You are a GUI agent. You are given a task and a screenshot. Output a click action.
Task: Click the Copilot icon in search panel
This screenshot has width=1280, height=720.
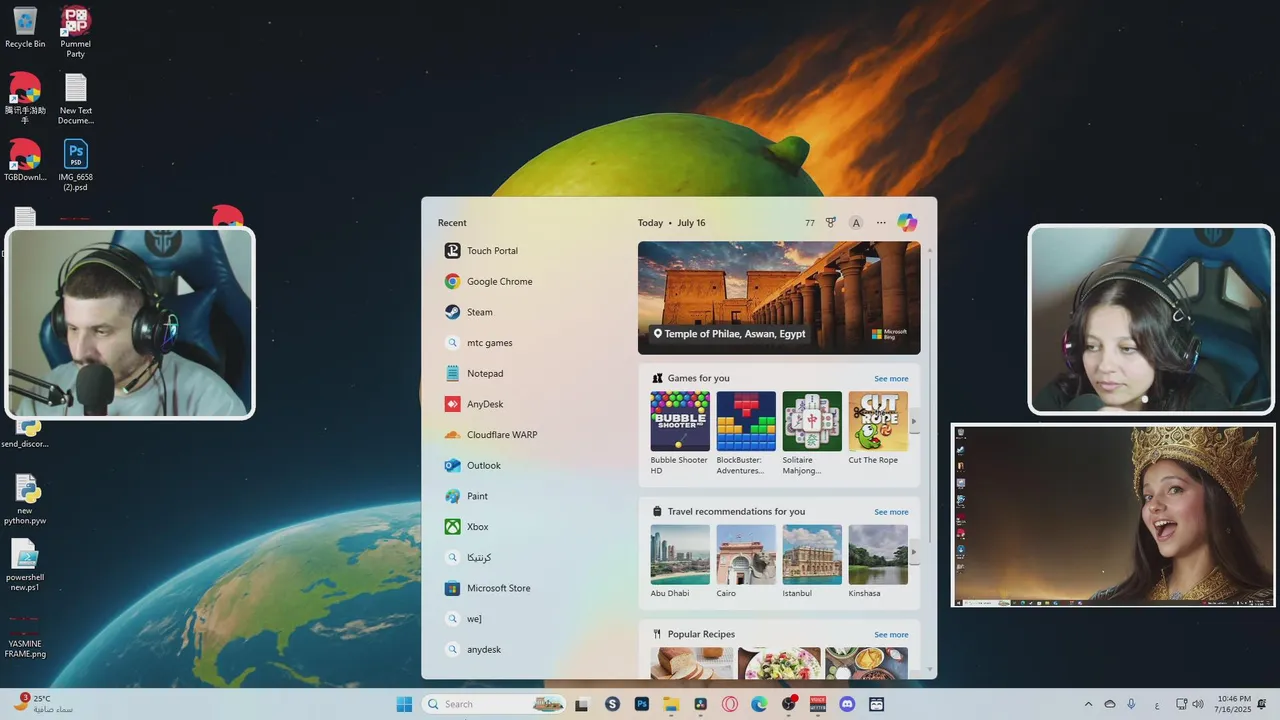[907, 223]
